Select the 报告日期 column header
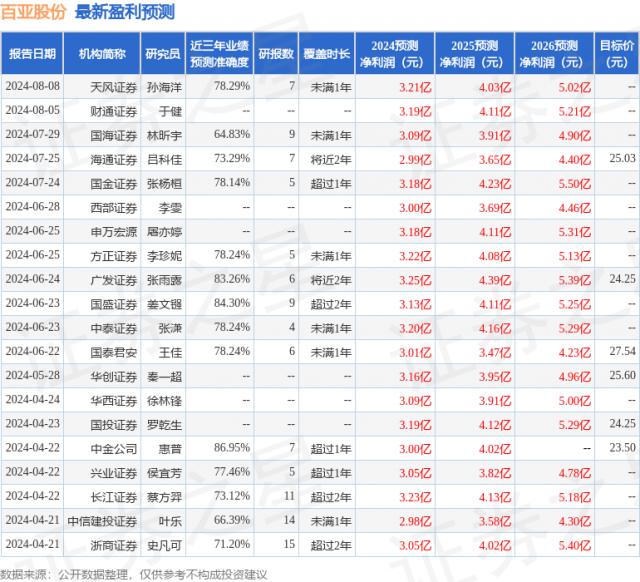Screen dimensions: 640x582 [x=32, y=53]
